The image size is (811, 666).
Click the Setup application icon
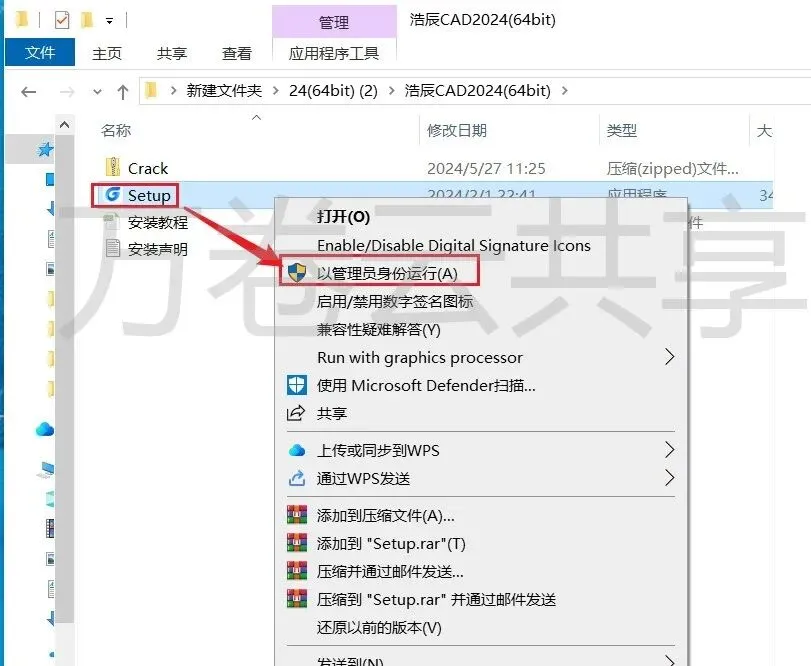(x=112, y=194)
